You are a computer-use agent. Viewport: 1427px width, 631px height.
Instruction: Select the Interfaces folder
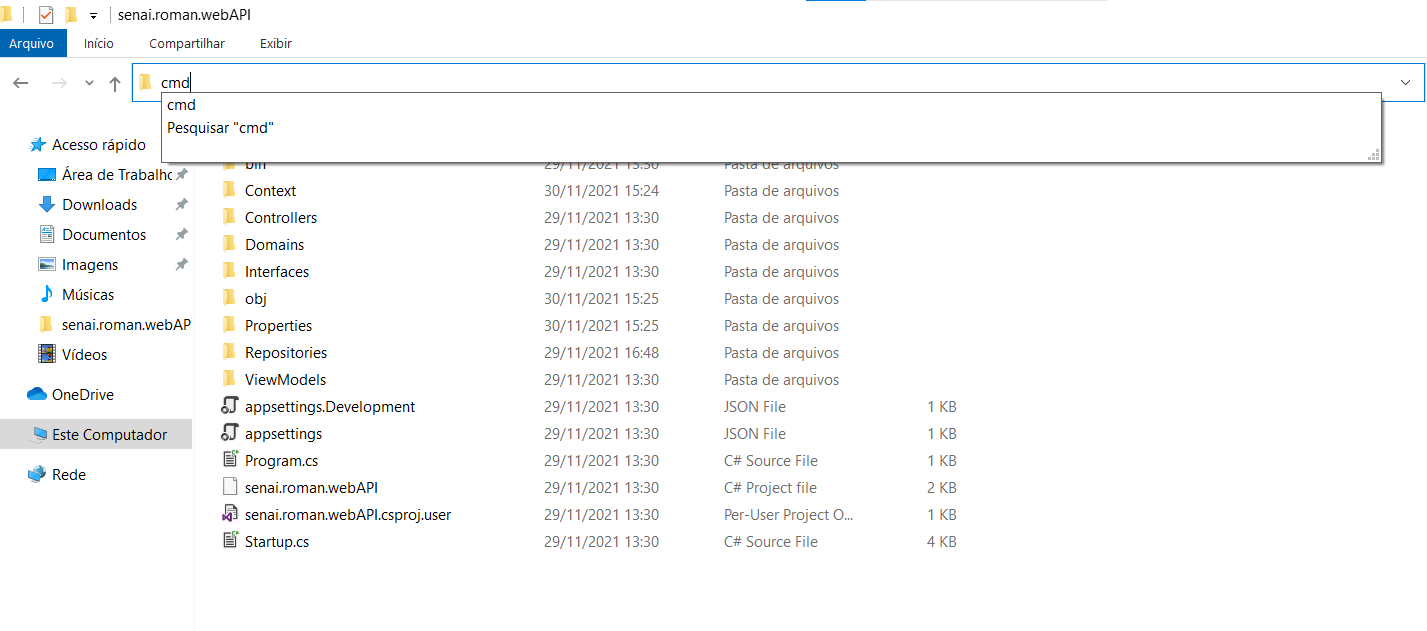tap(277, 272)
